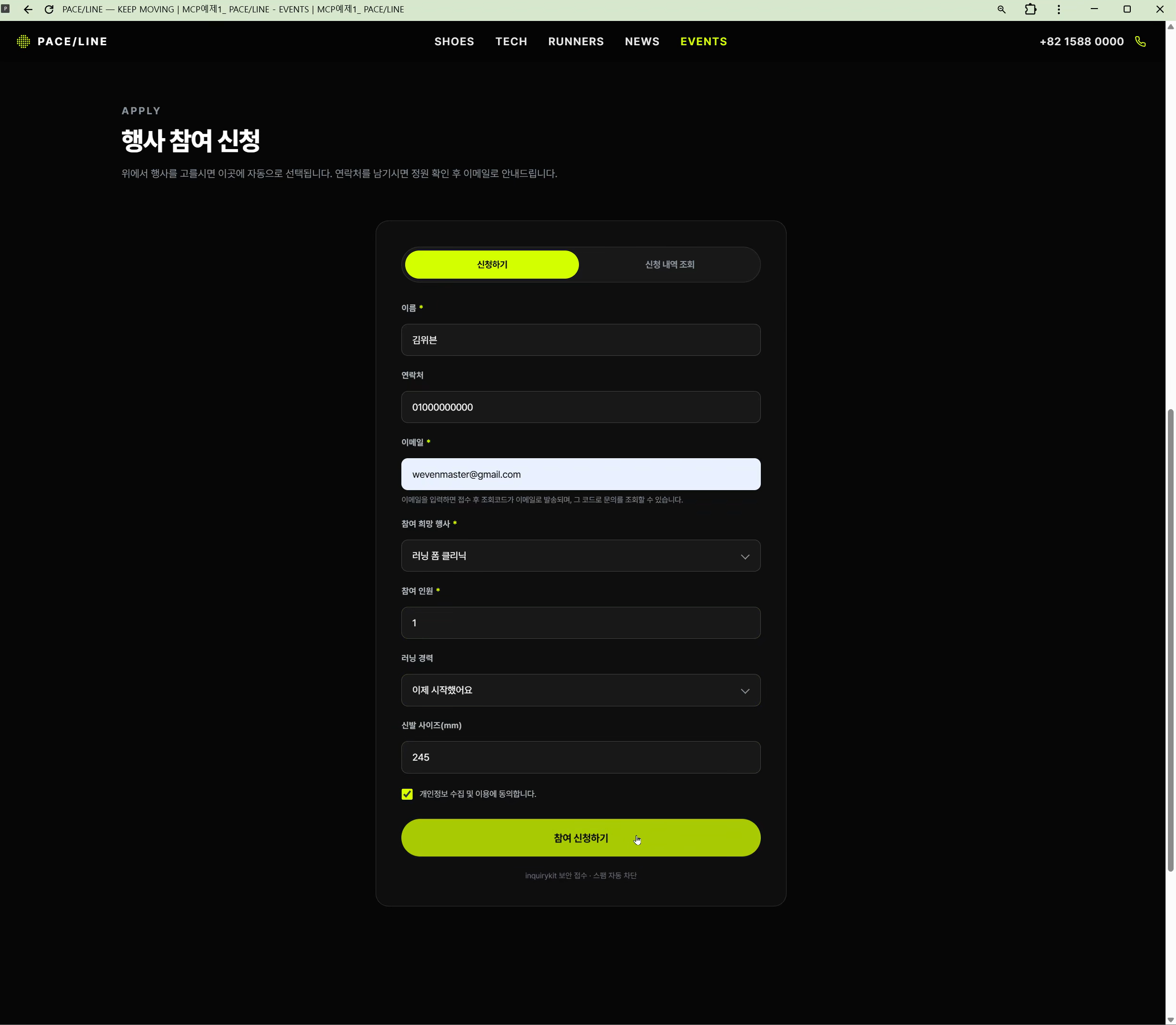Click the 신발 사이즈(mm) field
This screenshot has height=1025, width=1176.
581,757
